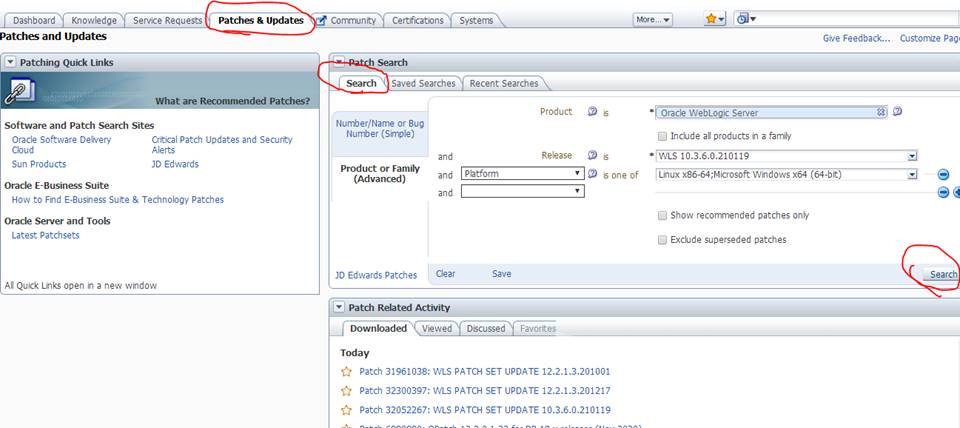
Task: Open the empty filter dropdown below Platform
Action: [x=522, y=192]
